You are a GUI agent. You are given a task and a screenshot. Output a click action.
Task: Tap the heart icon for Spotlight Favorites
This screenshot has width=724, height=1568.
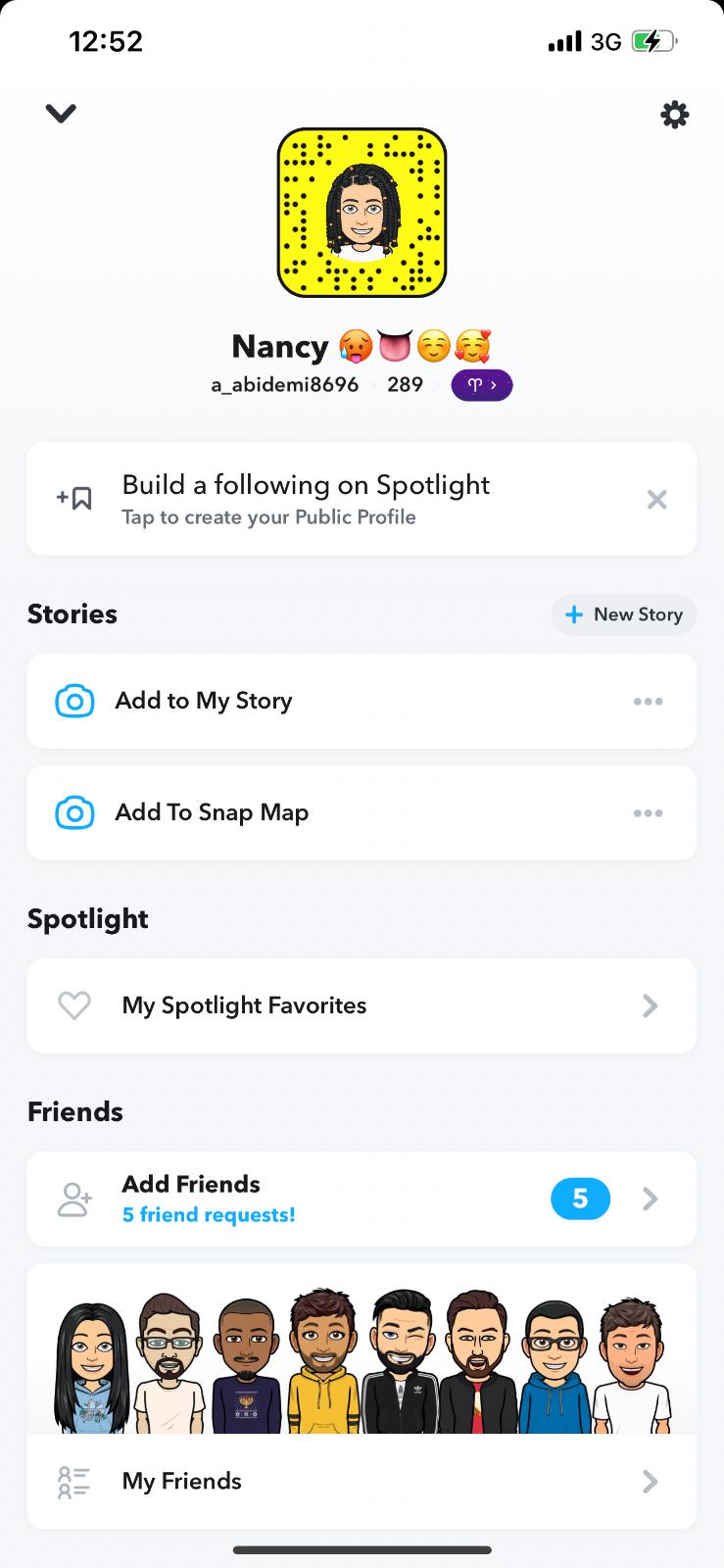click(x=74, y=1005)
